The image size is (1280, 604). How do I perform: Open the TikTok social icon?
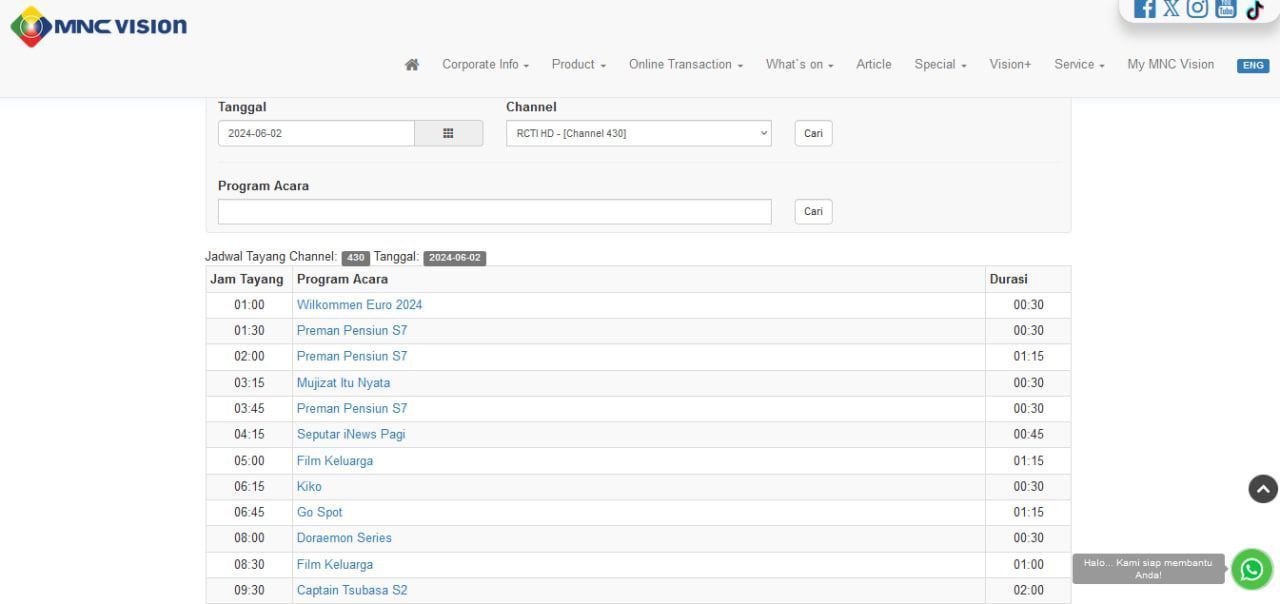tap(1253, 8)
